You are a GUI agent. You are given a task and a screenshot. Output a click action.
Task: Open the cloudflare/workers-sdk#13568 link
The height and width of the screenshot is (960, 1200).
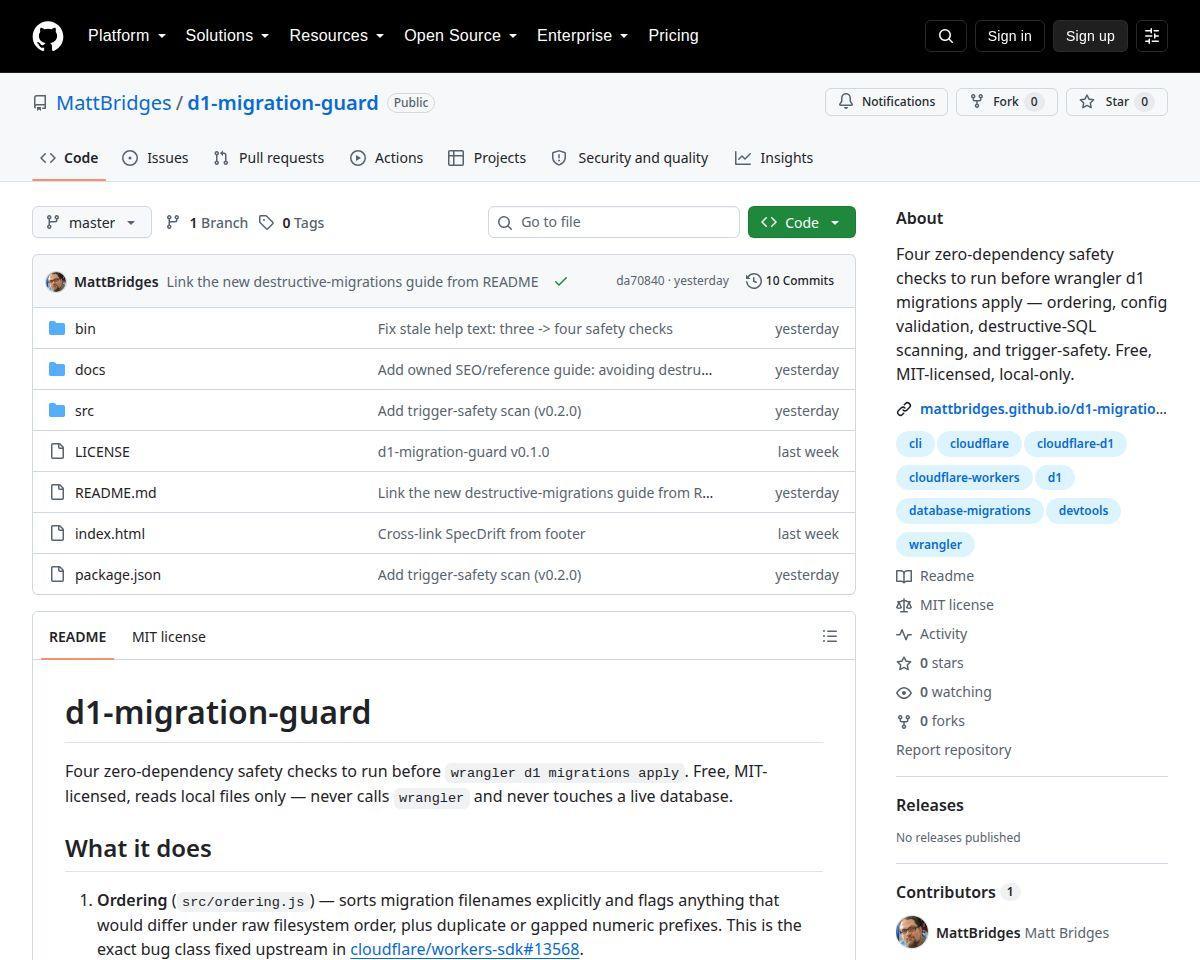coord(464,949)
